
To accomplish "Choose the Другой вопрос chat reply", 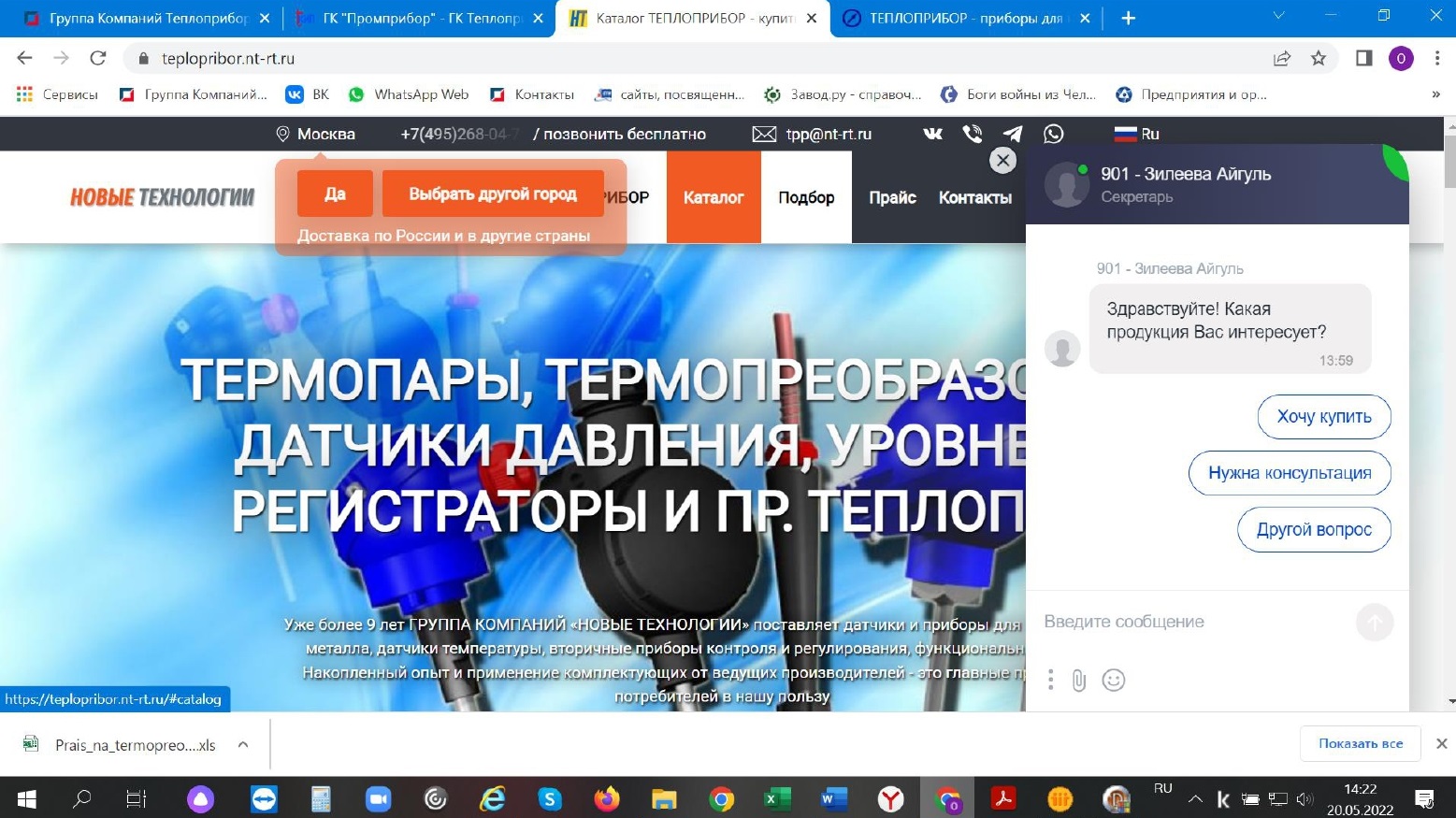I will click(1314, 529).
